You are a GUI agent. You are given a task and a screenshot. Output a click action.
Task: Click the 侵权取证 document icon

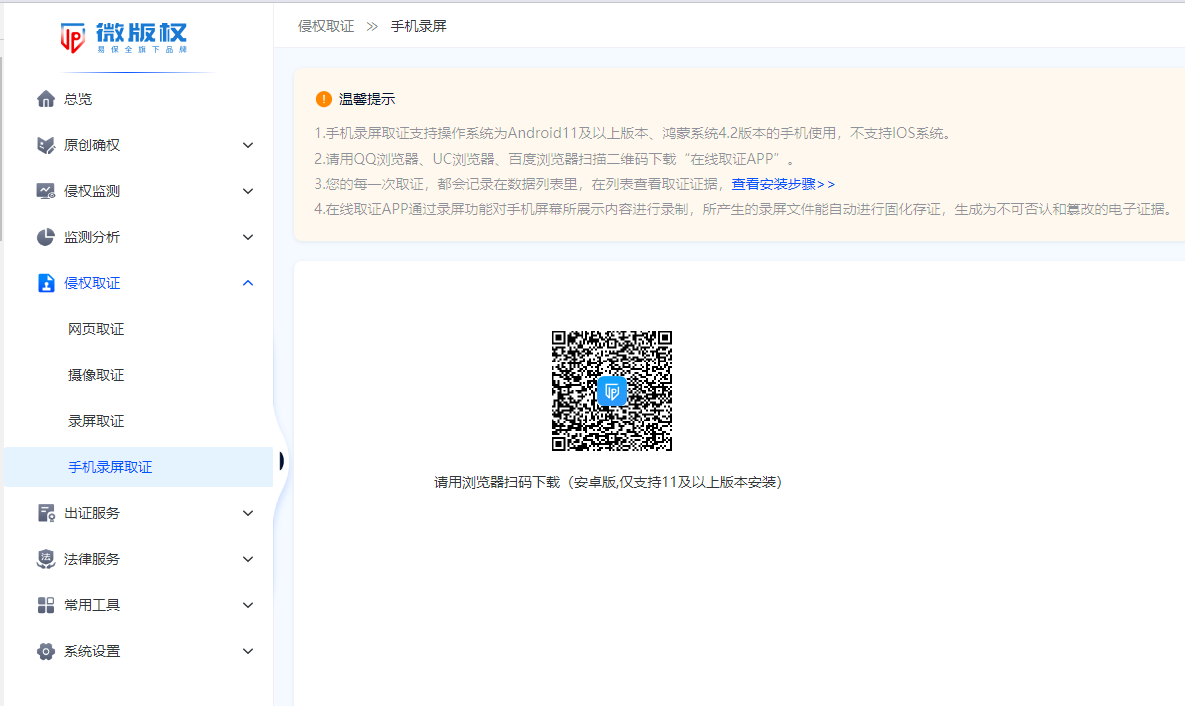point(45,283)
